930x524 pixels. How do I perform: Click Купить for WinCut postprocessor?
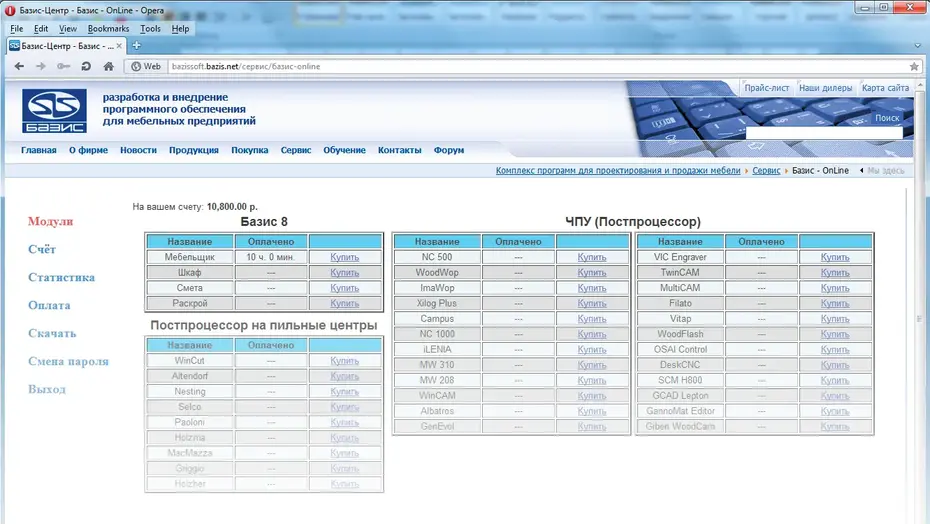345,361
